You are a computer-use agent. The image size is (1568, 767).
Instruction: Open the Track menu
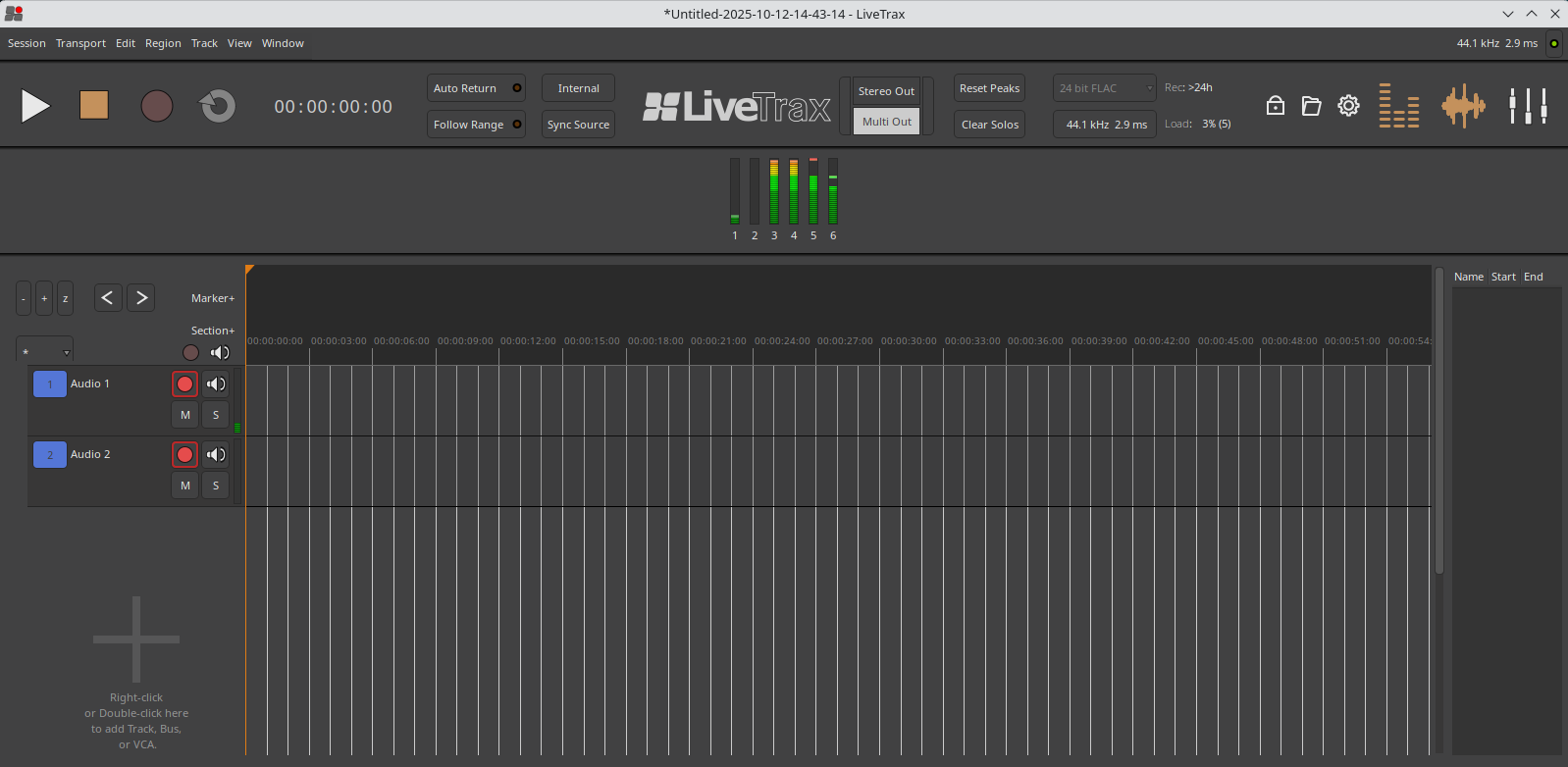(204, 43)
